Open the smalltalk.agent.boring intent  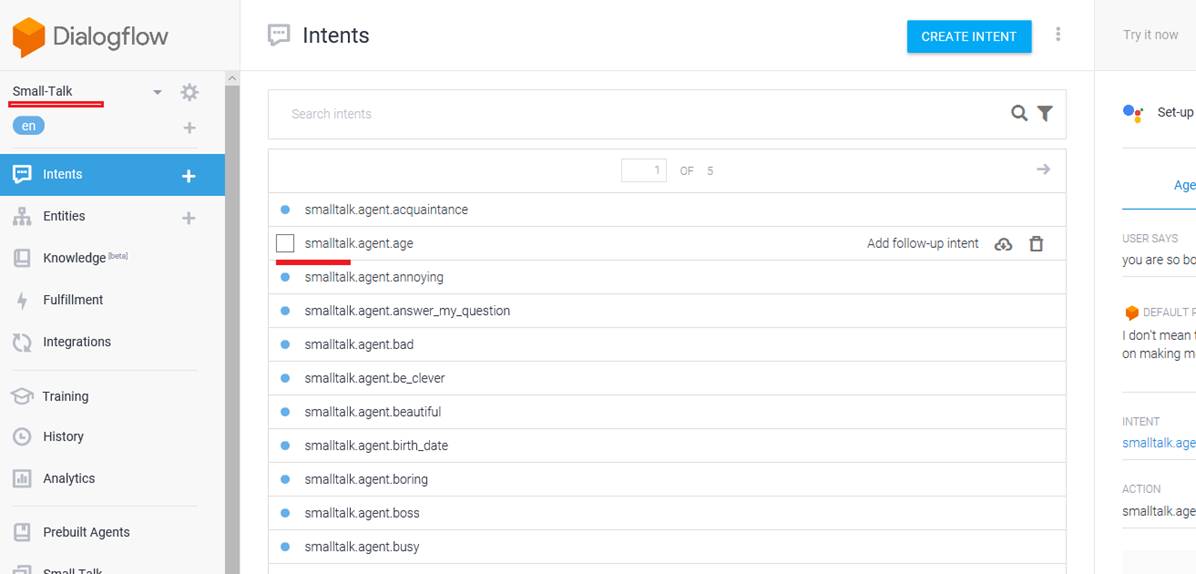coord(366,479)
